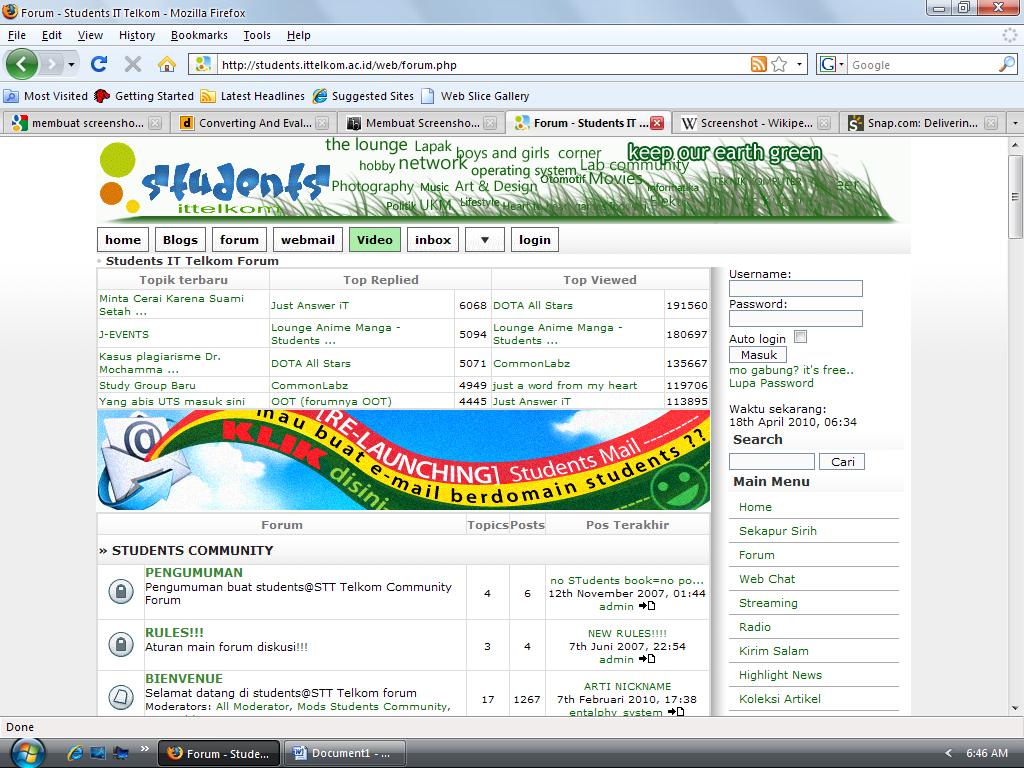Open the Lupa Password link
This screenshot has height=768, width=1024.
point(771,383)
